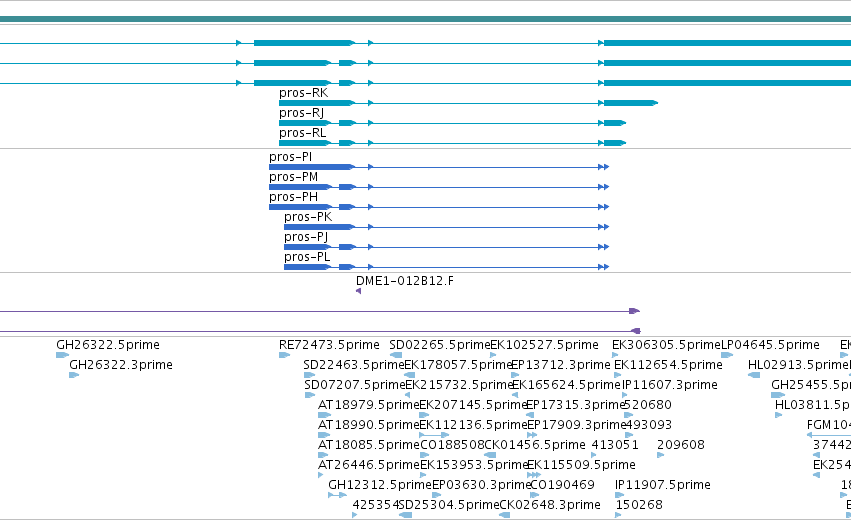Select the CO188508 EST label
851x520 pixels.
pos(452,445)
